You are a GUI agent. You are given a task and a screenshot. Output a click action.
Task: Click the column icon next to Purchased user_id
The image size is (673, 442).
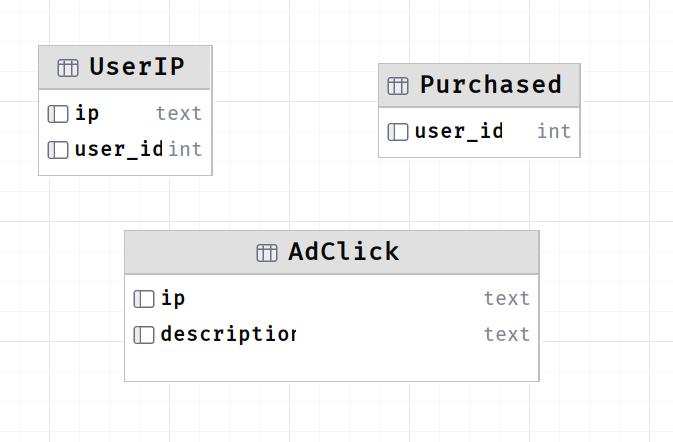(398, 132)
